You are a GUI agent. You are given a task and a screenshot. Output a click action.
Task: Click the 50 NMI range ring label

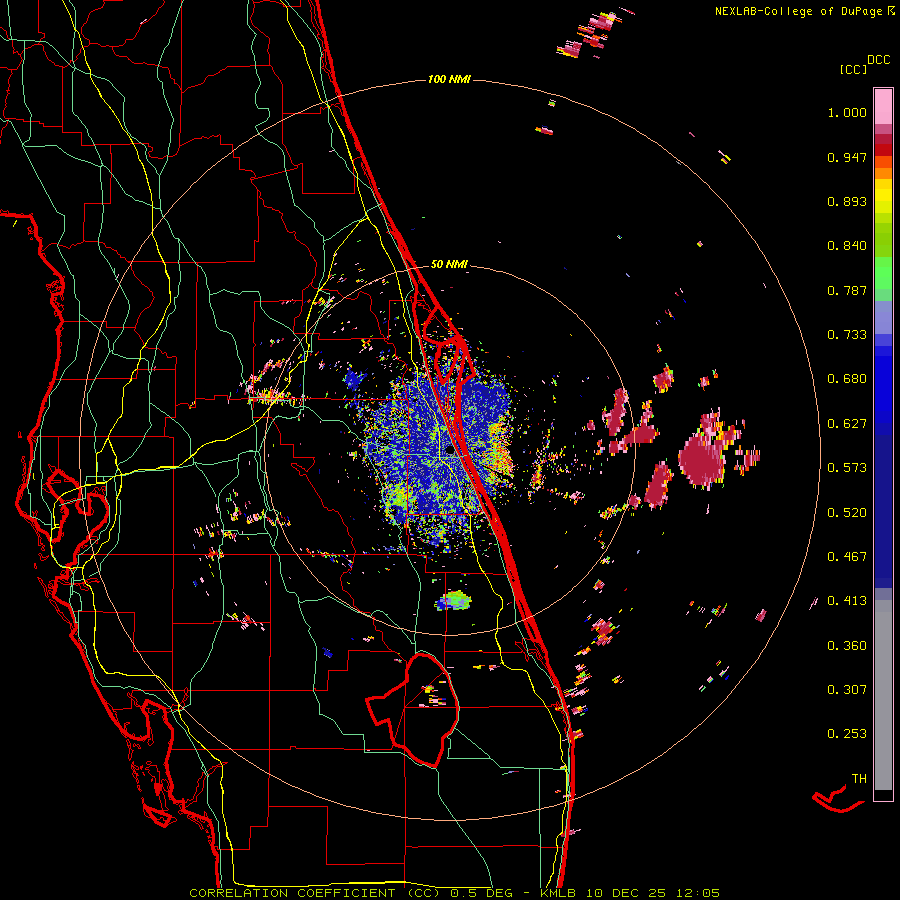click(449, 265)
